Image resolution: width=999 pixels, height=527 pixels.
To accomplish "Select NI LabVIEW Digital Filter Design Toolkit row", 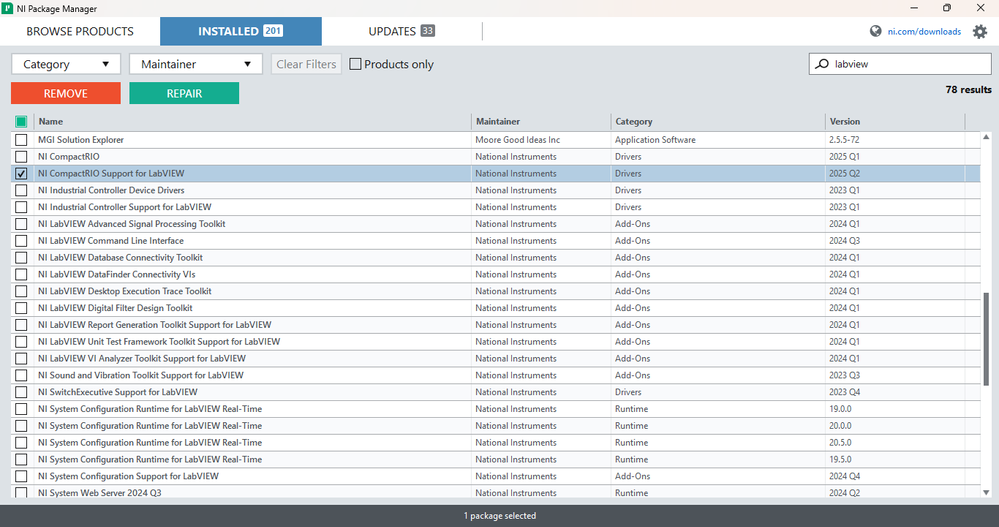I will [496, 308].
